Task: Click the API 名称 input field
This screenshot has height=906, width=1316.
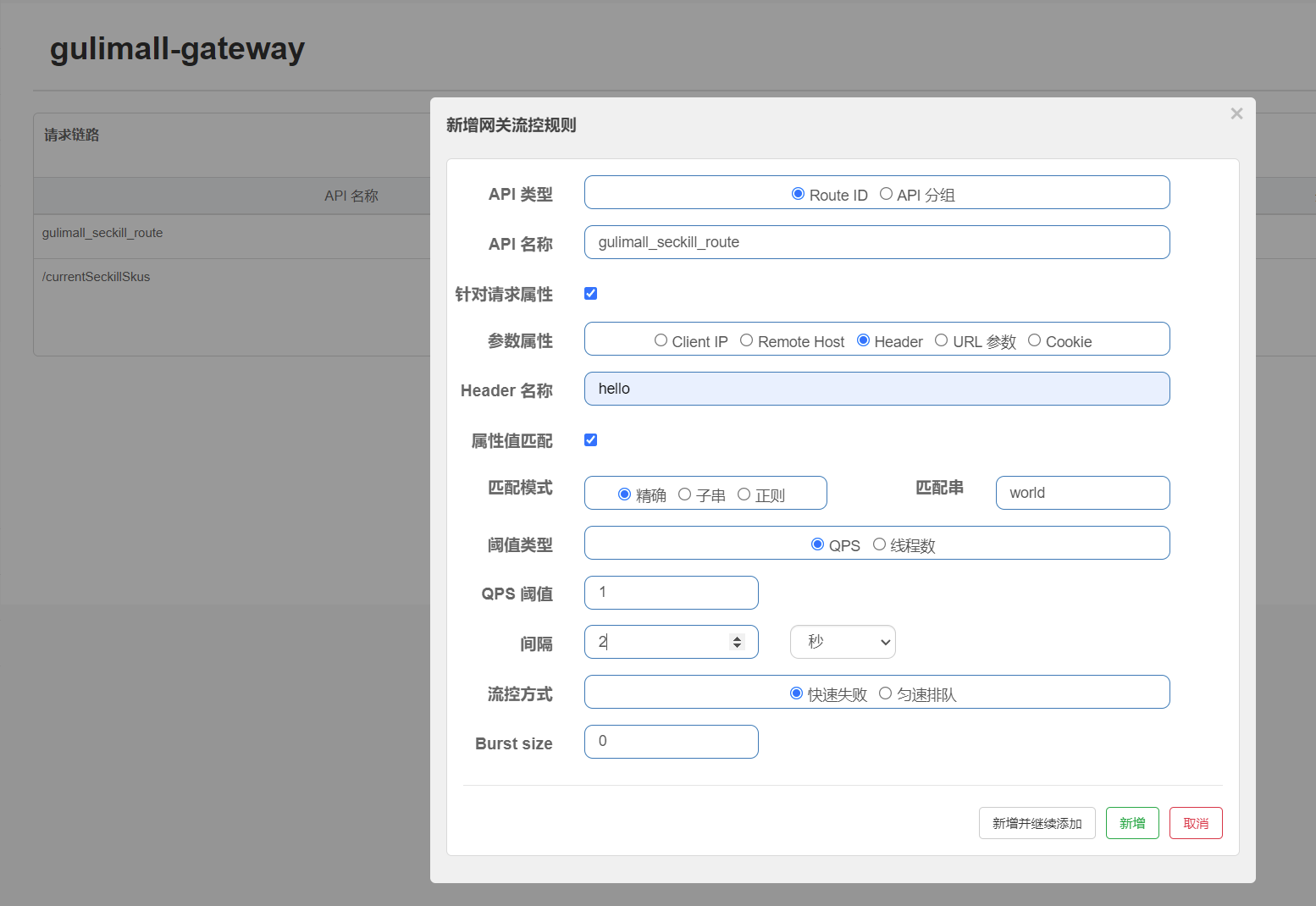Action: 876,242
